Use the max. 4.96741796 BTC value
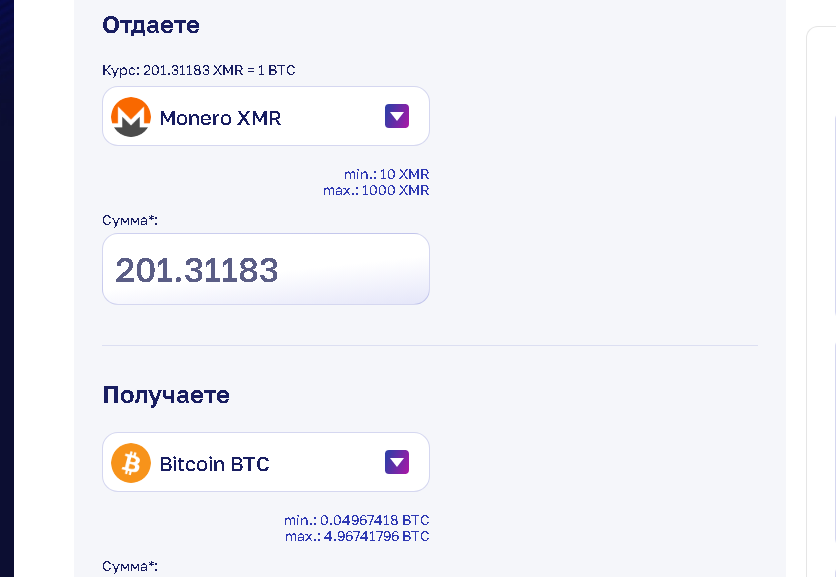Screen dimensions: 836x577 (356, 536)
